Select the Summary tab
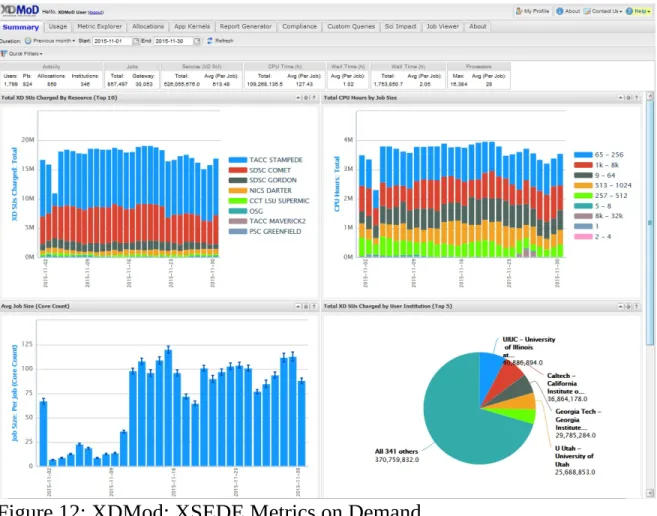The width and height of the screenshot is (657, 516). point(21,27)
